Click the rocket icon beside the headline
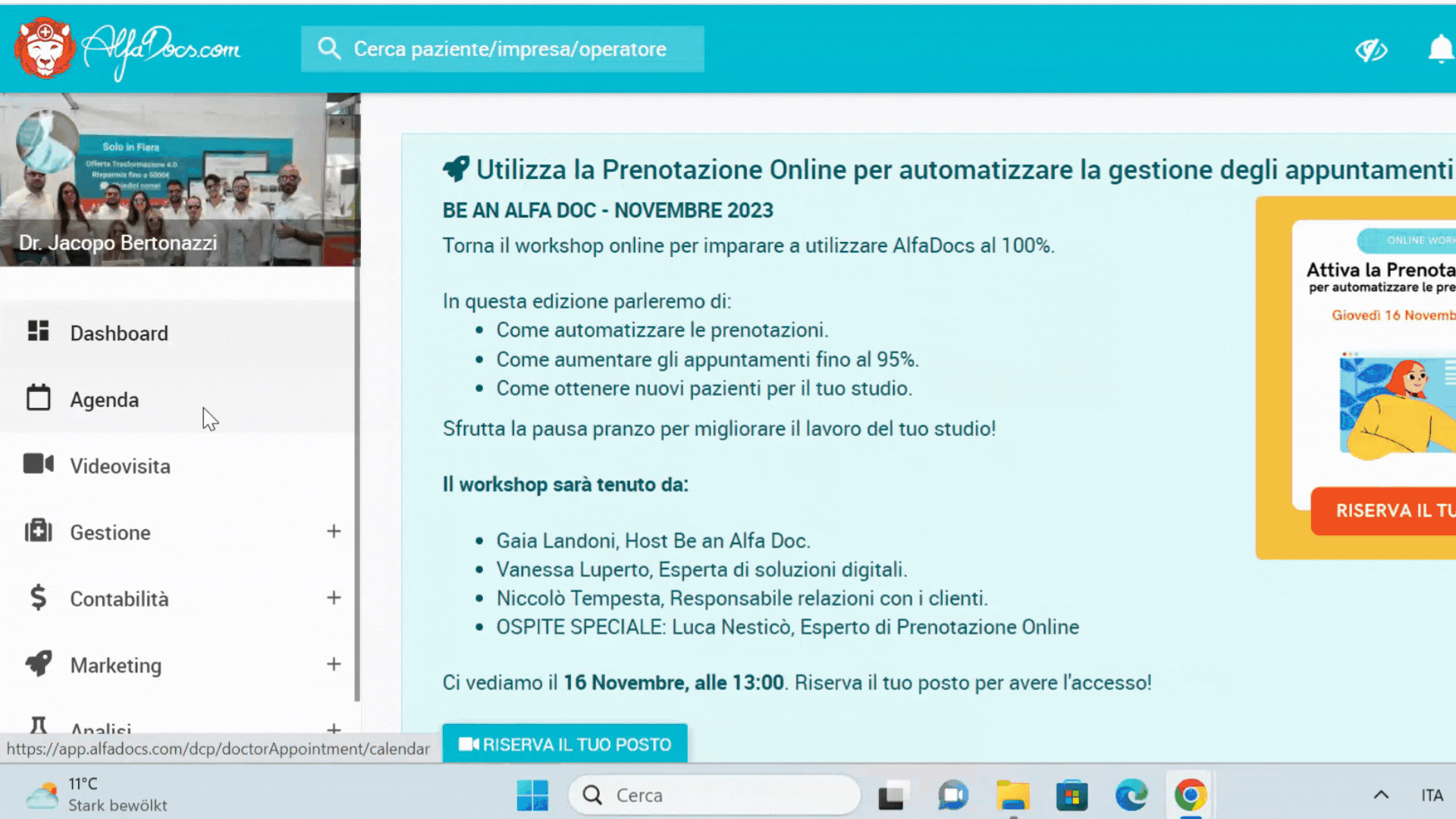1456x819 pixels. click(x=457, y=169)
